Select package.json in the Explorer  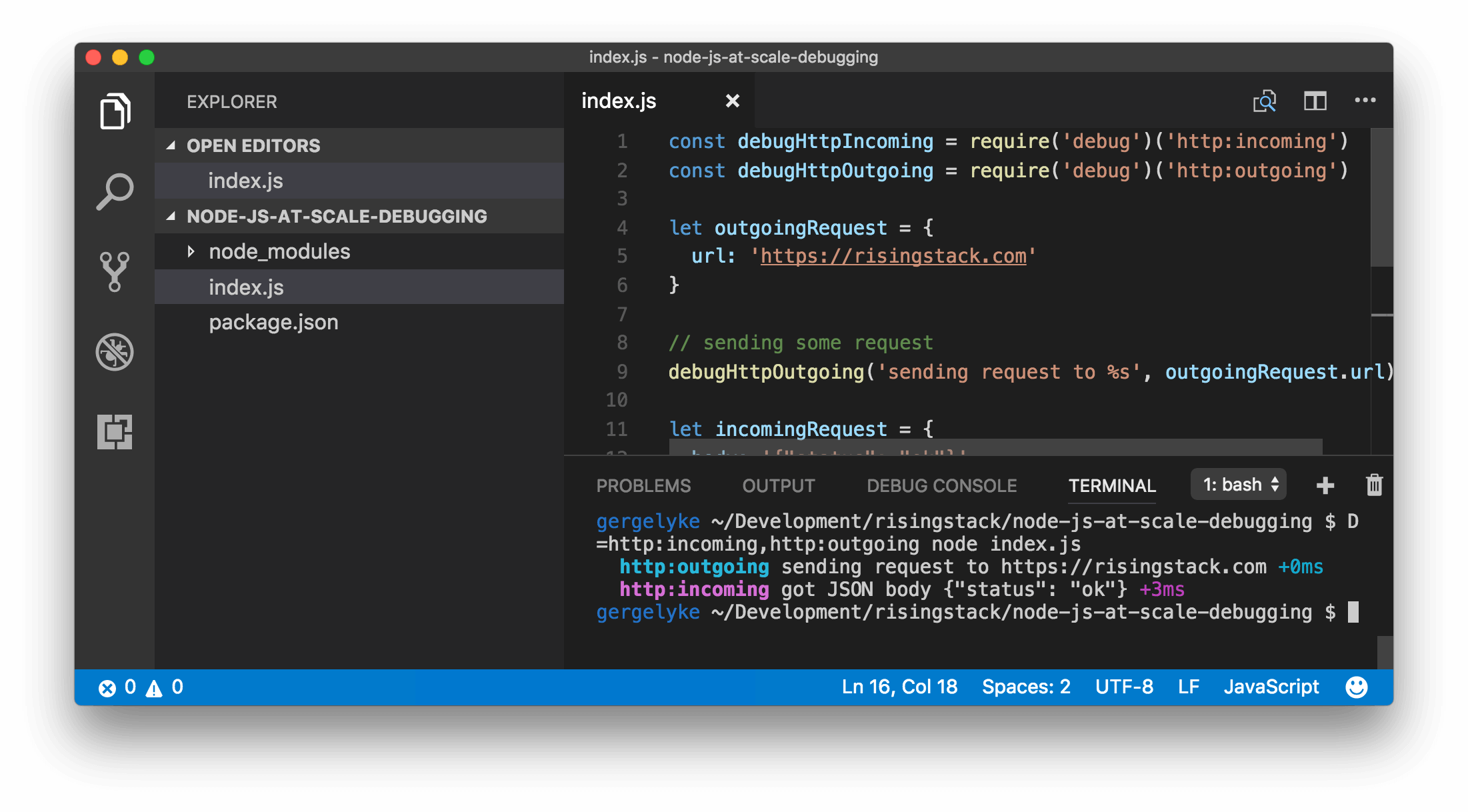273,322
